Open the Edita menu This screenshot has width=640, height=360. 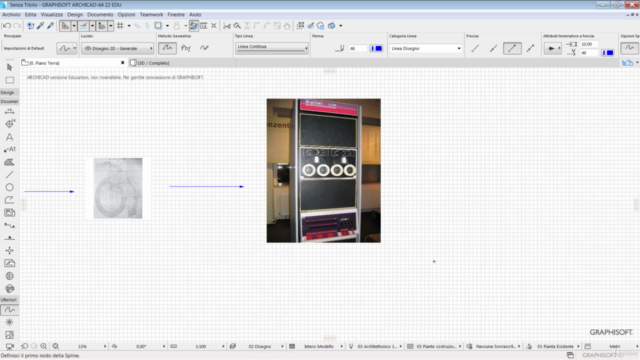point(30,14)
